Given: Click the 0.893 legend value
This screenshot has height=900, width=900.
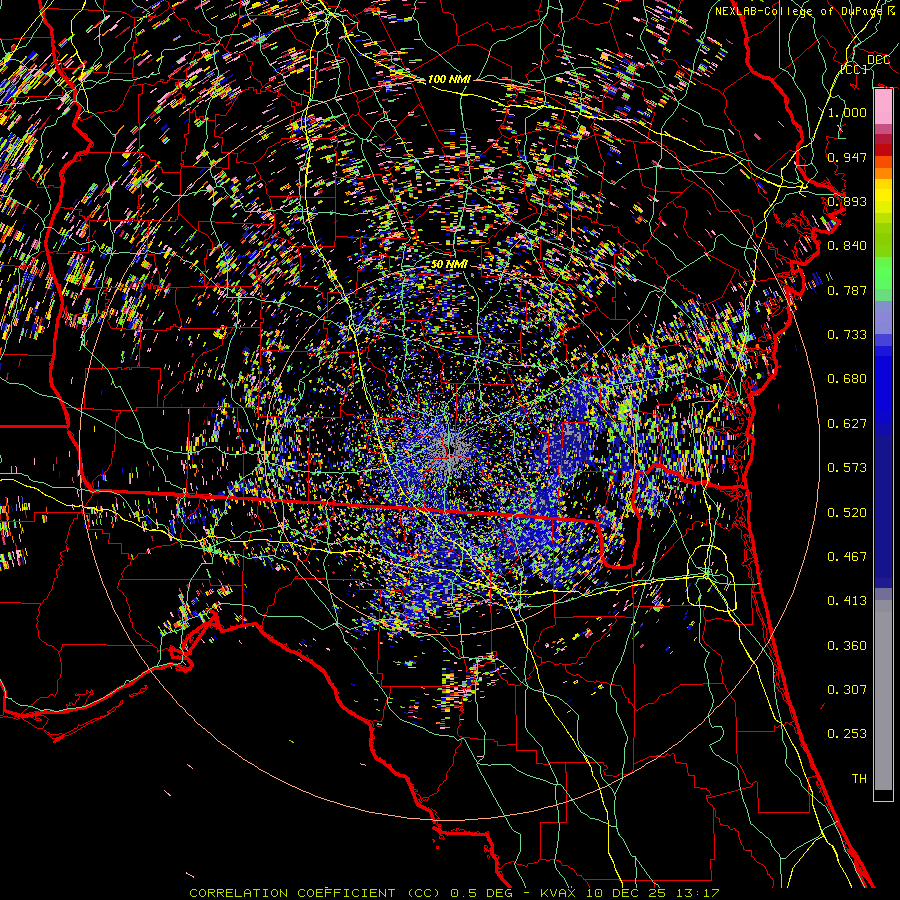Looking at the screenshot, I should (x=847, y=201).
